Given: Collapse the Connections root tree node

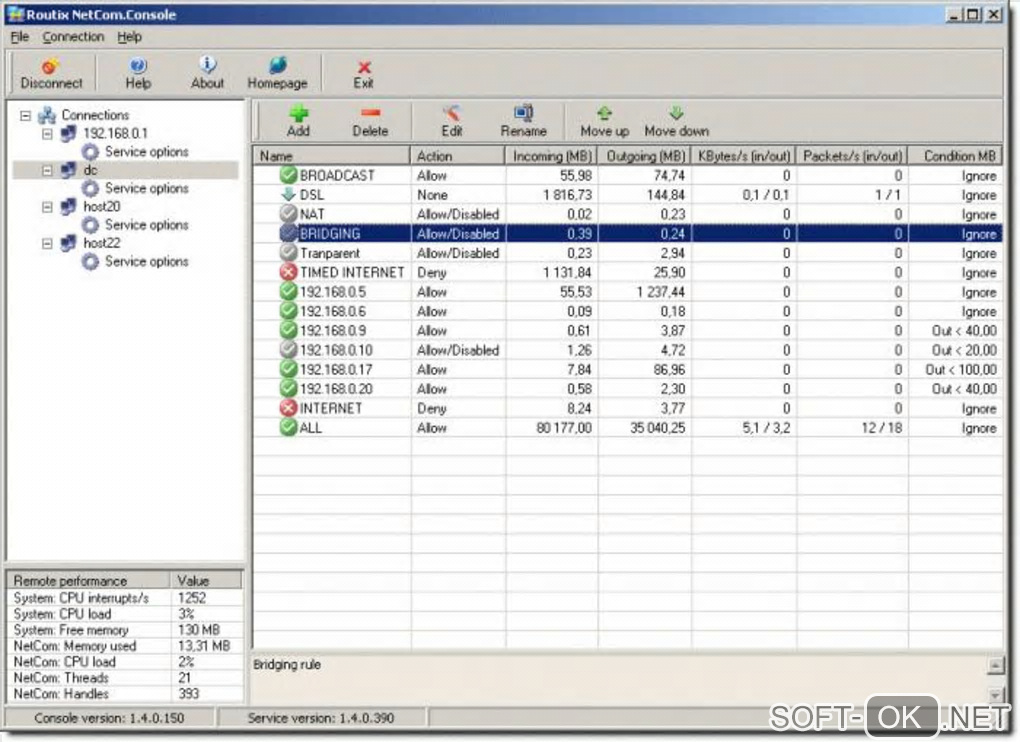Looking at the screenshot, I should click(x=25, y=116).
